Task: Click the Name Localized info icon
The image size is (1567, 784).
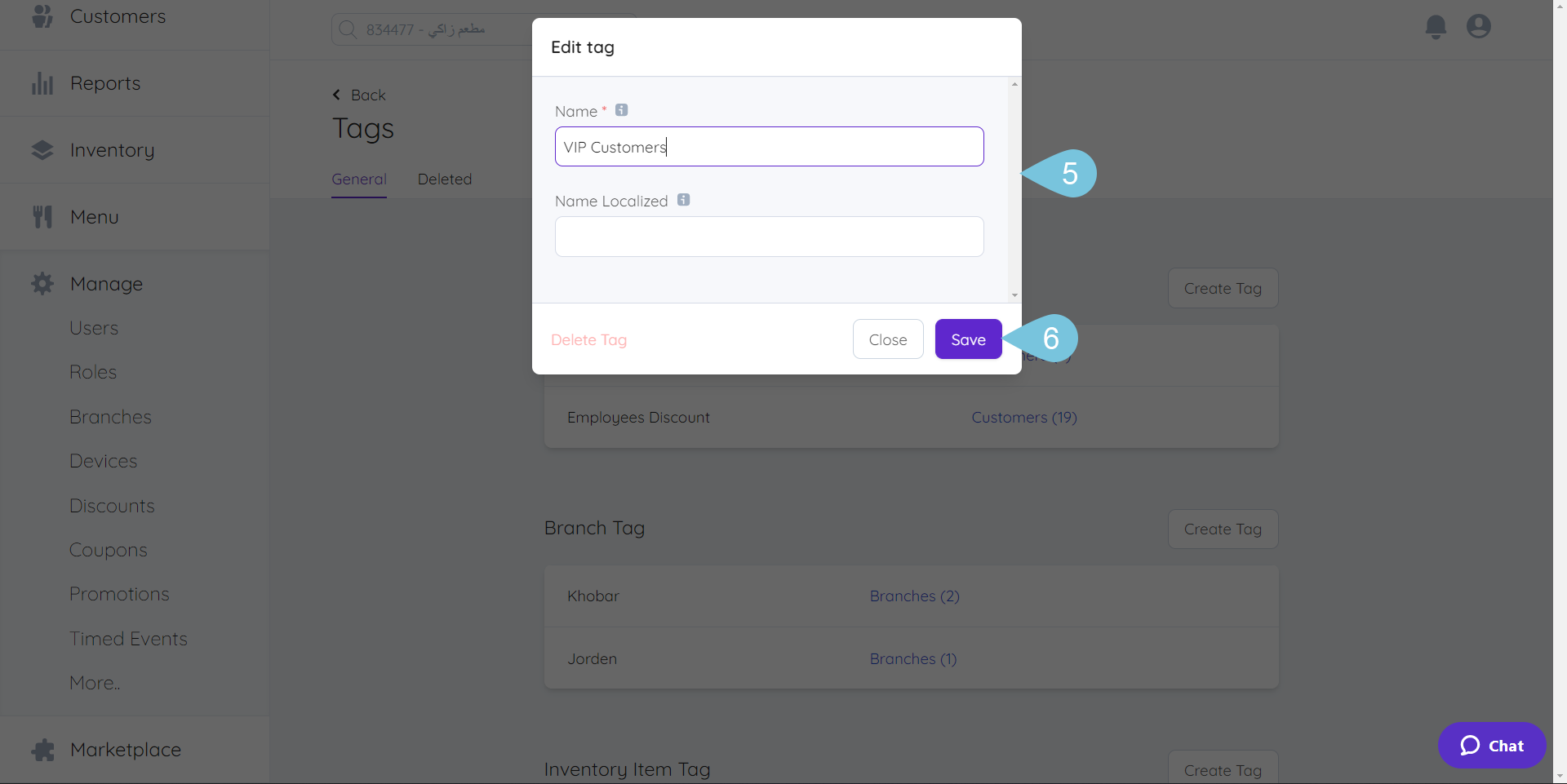Action: [684, 200]
